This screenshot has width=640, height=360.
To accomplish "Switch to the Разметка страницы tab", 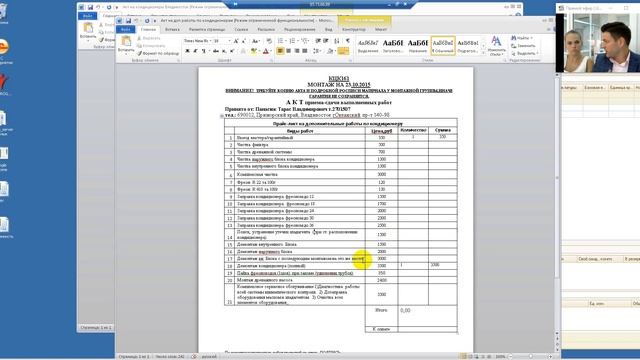I will (207, 29).
